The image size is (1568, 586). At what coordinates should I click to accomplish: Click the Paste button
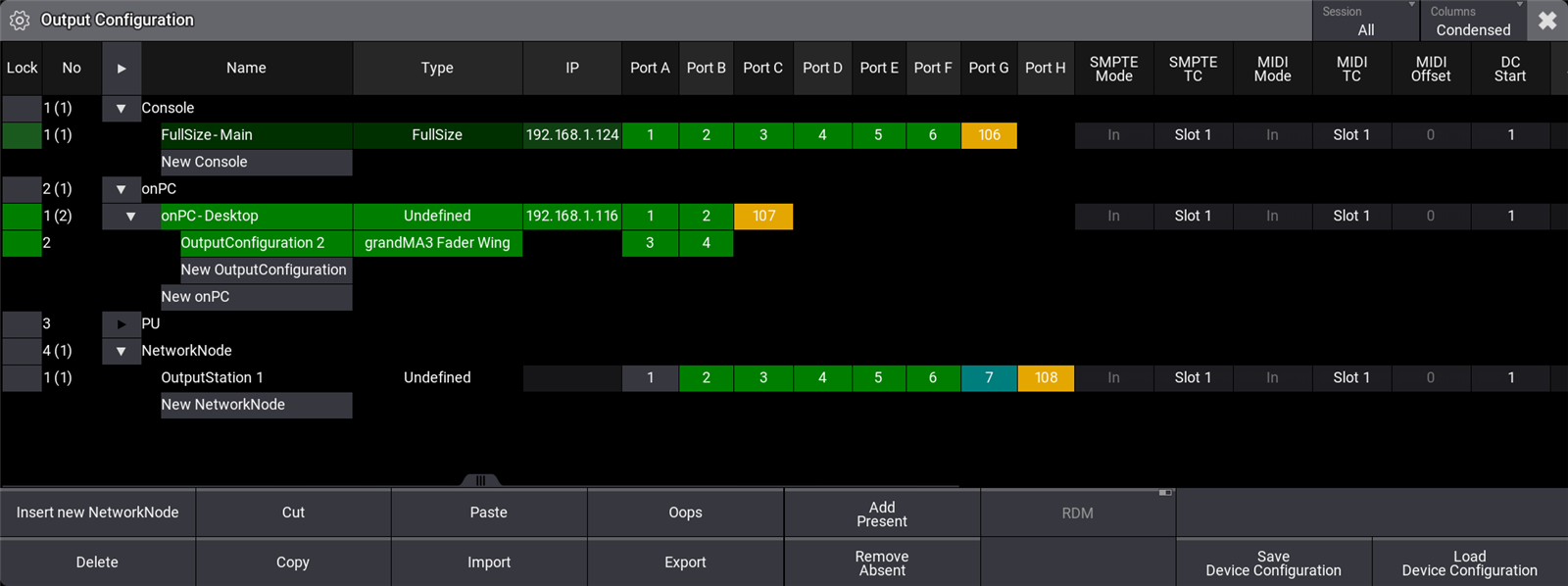(x=489, y=513)
